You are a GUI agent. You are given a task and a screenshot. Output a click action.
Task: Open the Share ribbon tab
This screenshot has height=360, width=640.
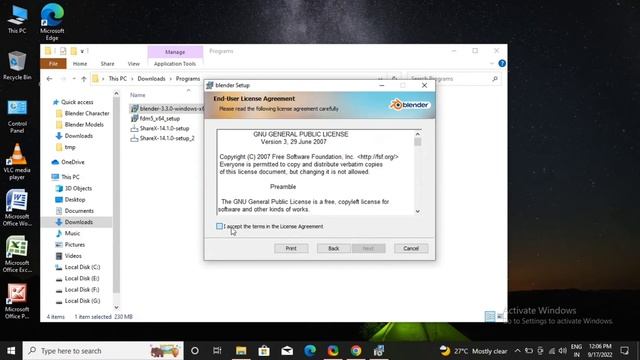[107, 64]
